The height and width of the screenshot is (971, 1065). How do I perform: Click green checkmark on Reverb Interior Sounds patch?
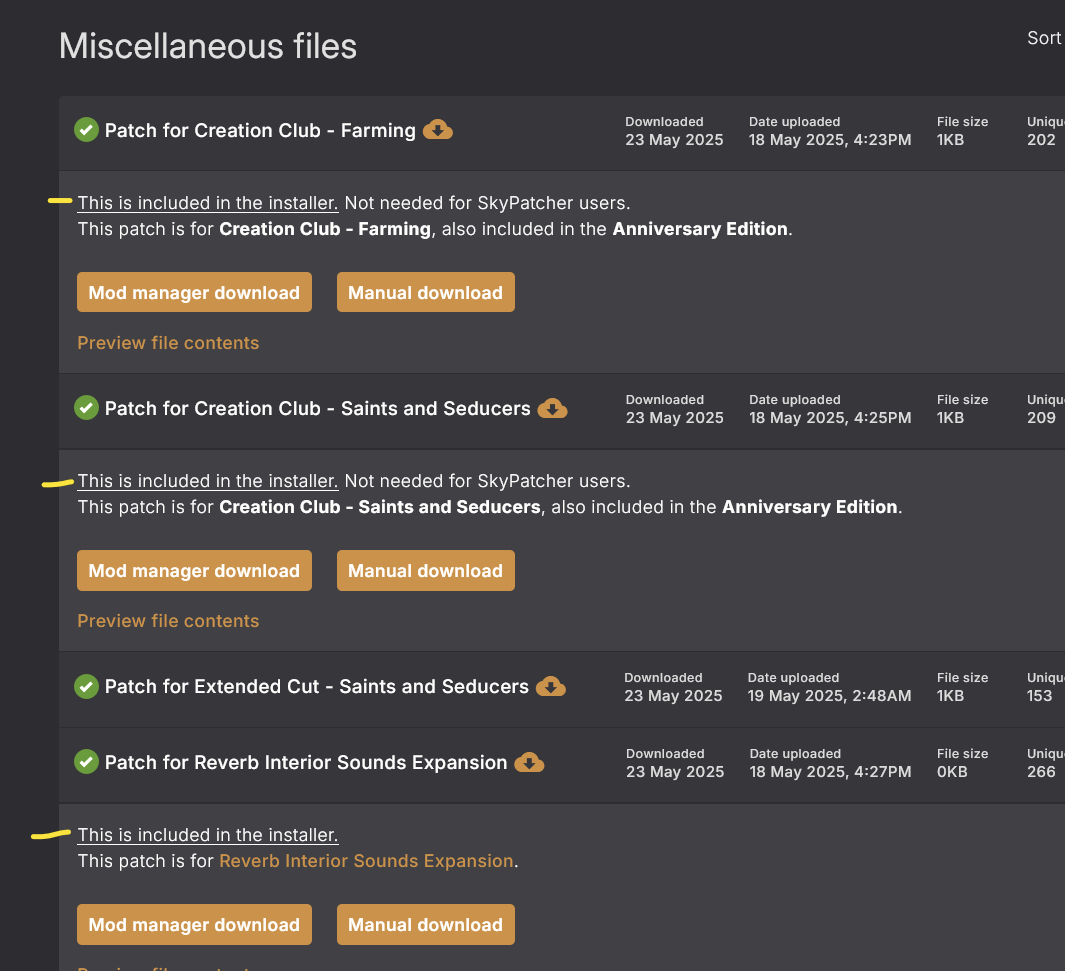click(x=87, y=762)
